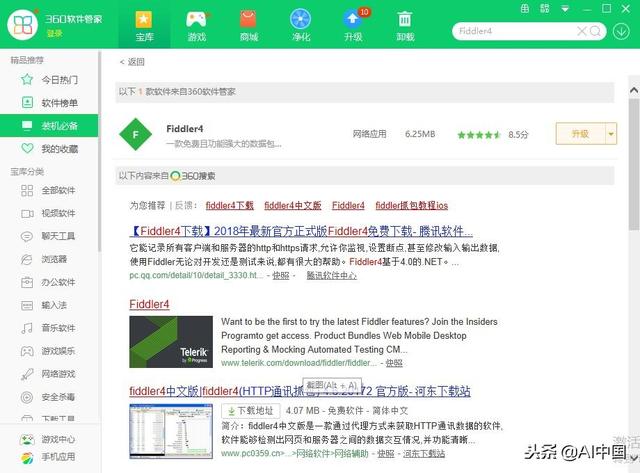Select 安全杀毒 category
Image resolution: width=640 pixels, height=473 pixels.
pos(49,397)
